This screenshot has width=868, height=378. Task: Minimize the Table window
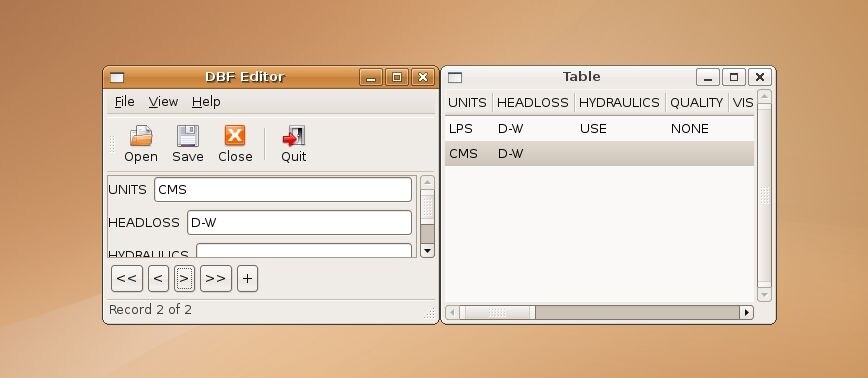coord(708,77)
